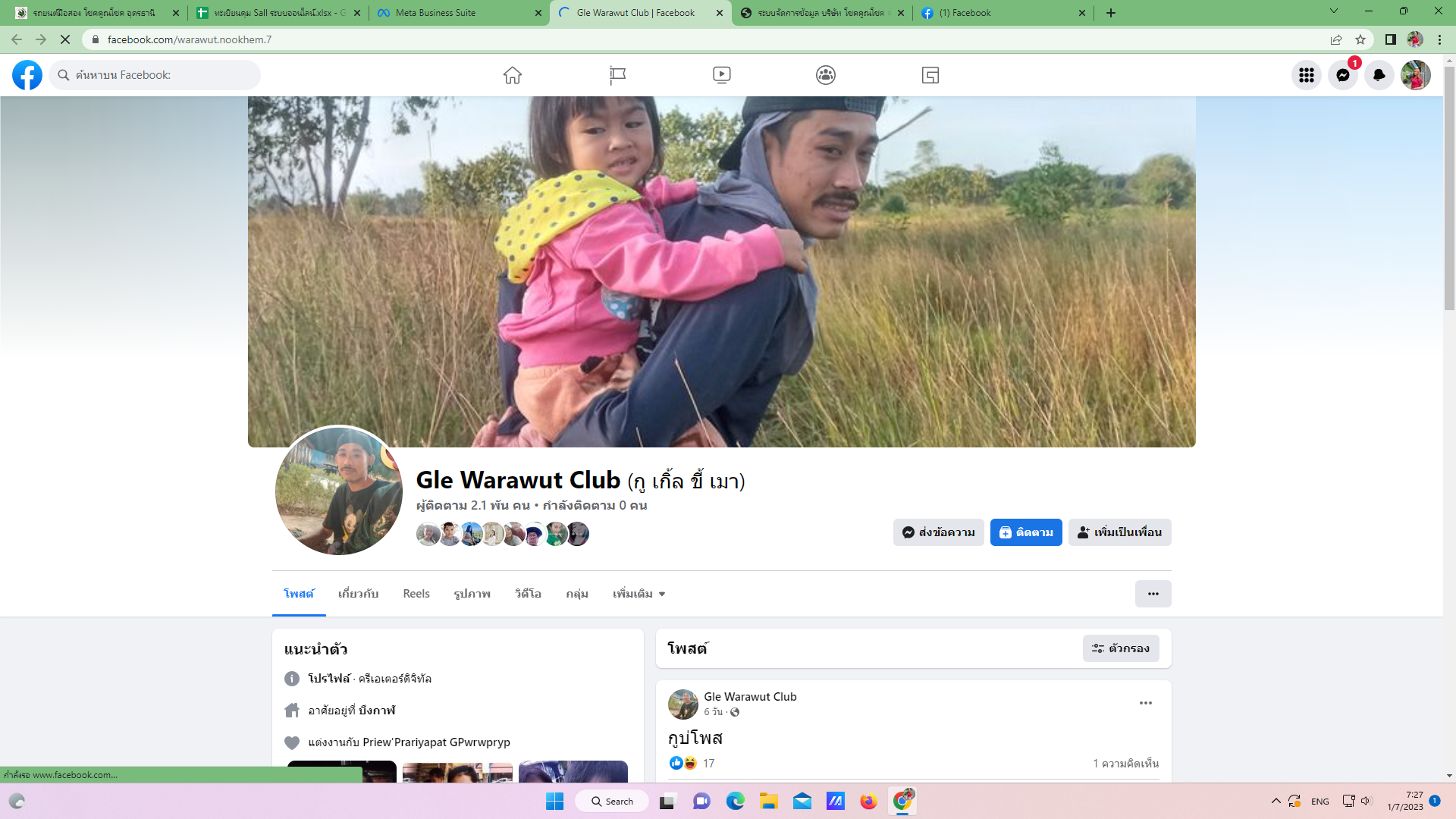
Task: Open Groups icon in top navigation
Action: (x=826, y=75)
